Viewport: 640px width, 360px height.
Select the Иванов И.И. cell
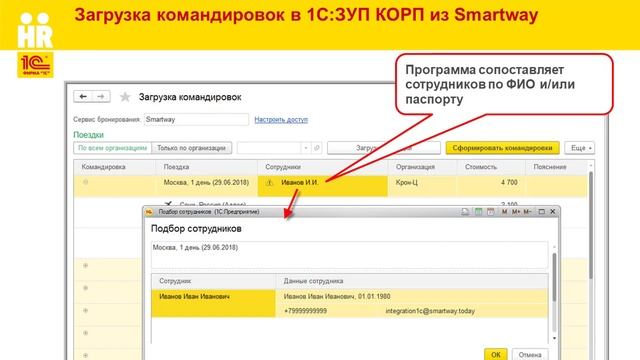click(x=323, y=186)
